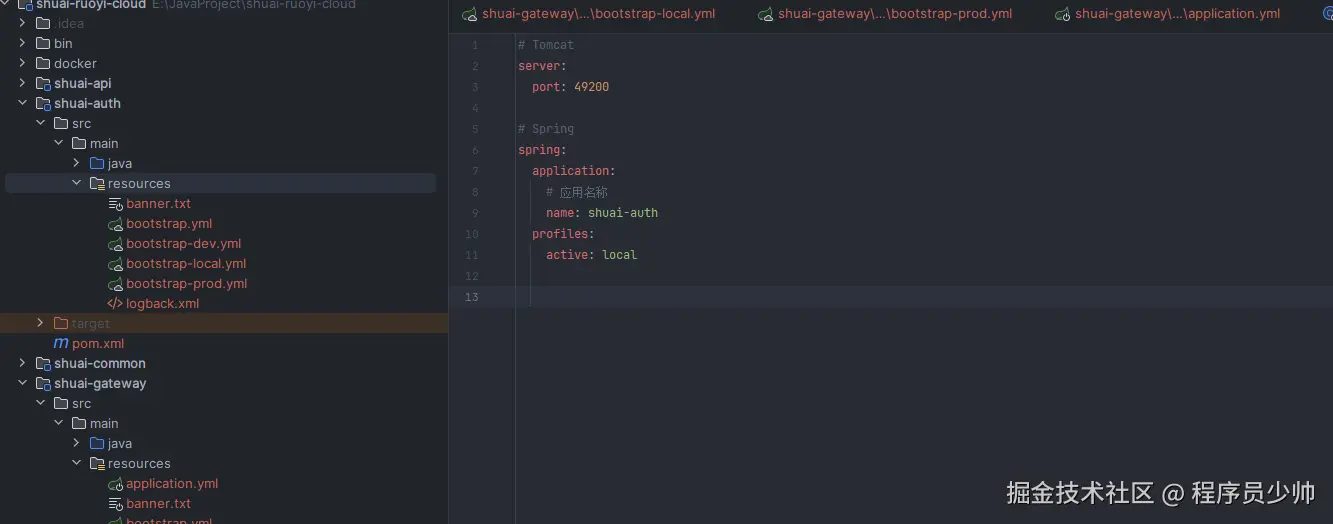Expand the shuai-common module node
This screenshot has width=1333, height=524.
[x=22, y=364]
